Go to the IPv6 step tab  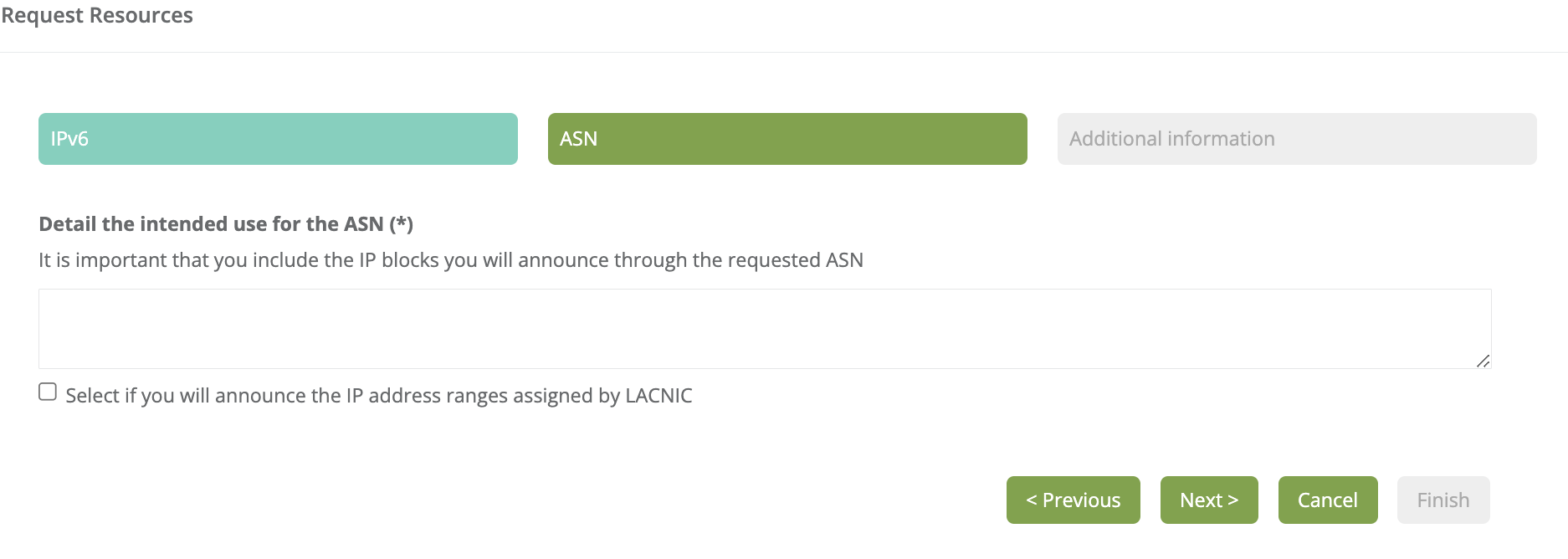pos(278,139)
